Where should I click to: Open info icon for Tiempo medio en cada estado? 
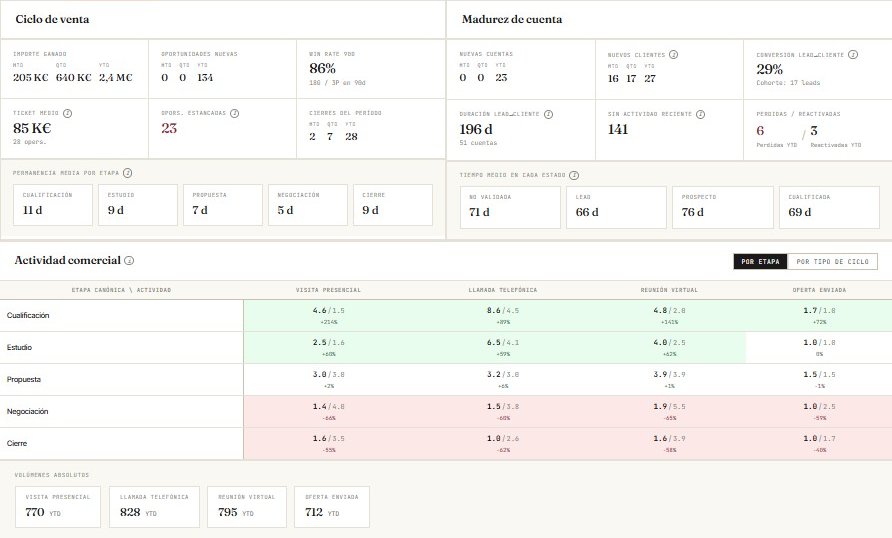[574, 175]
